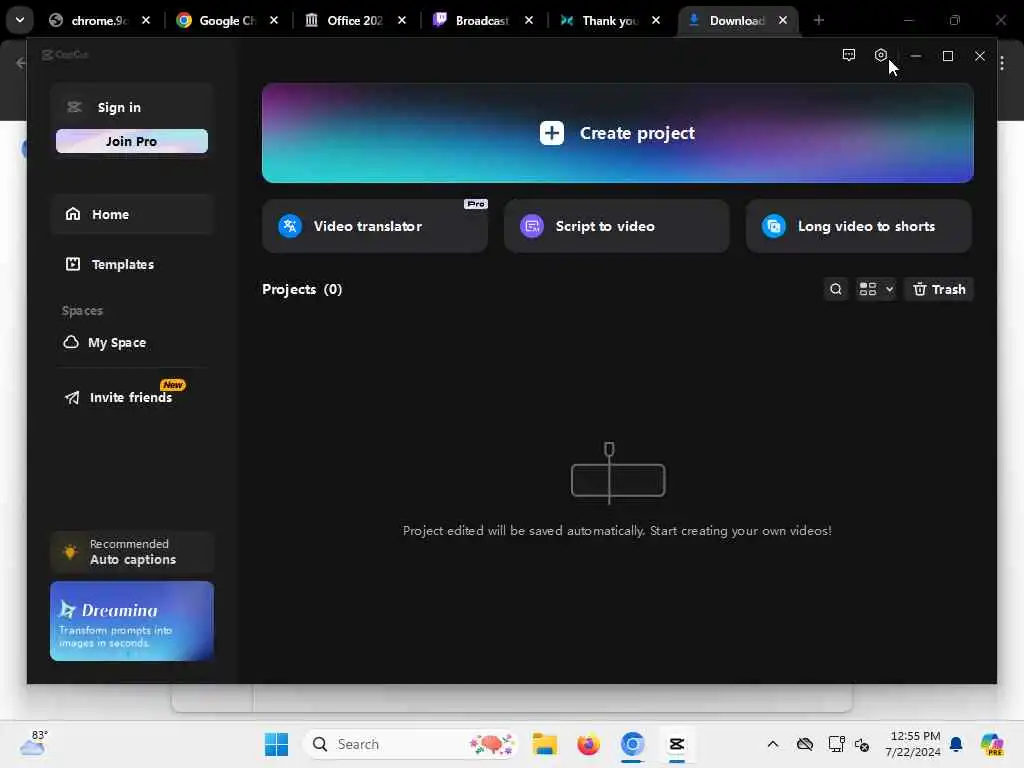Viewport: 1024px width, 768px height.
Task: Click Sign in in the sidebar
Action: [x=119, y=107]
